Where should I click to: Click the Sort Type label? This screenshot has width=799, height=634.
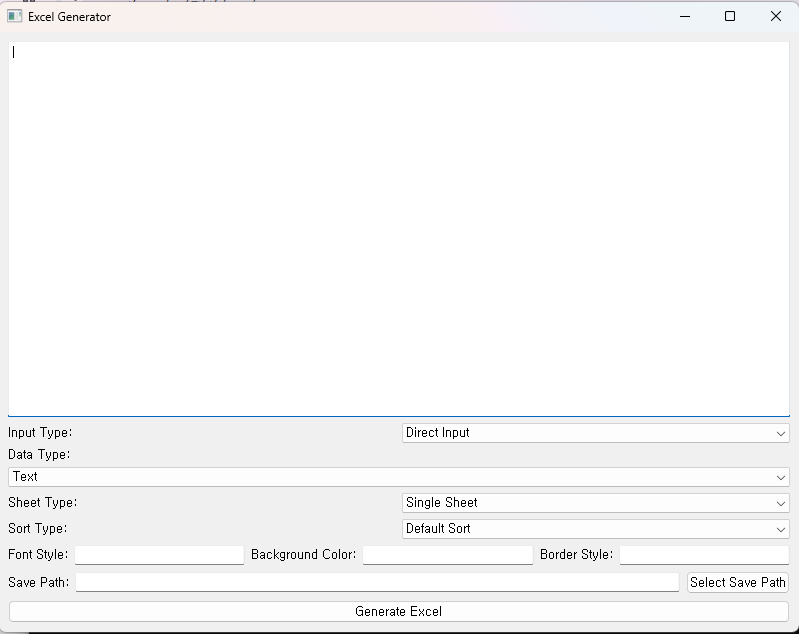pyautogui.click(x=38, y=529)
